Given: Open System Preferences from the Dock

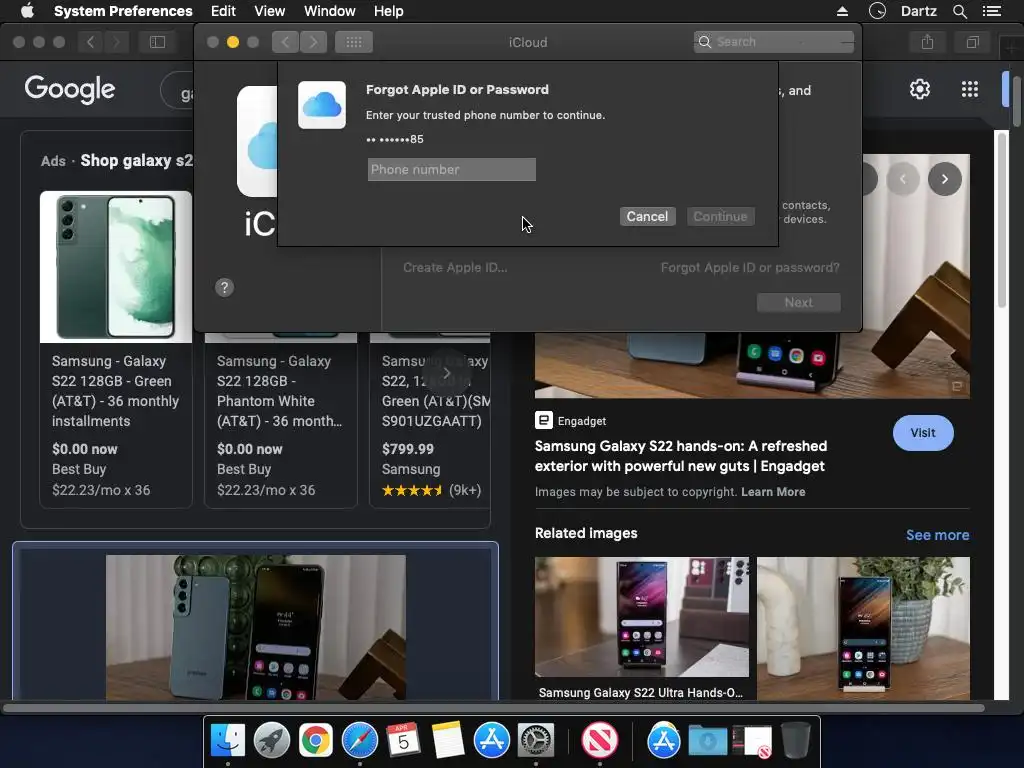Looking at the screenshot, I should click(536, 741).
